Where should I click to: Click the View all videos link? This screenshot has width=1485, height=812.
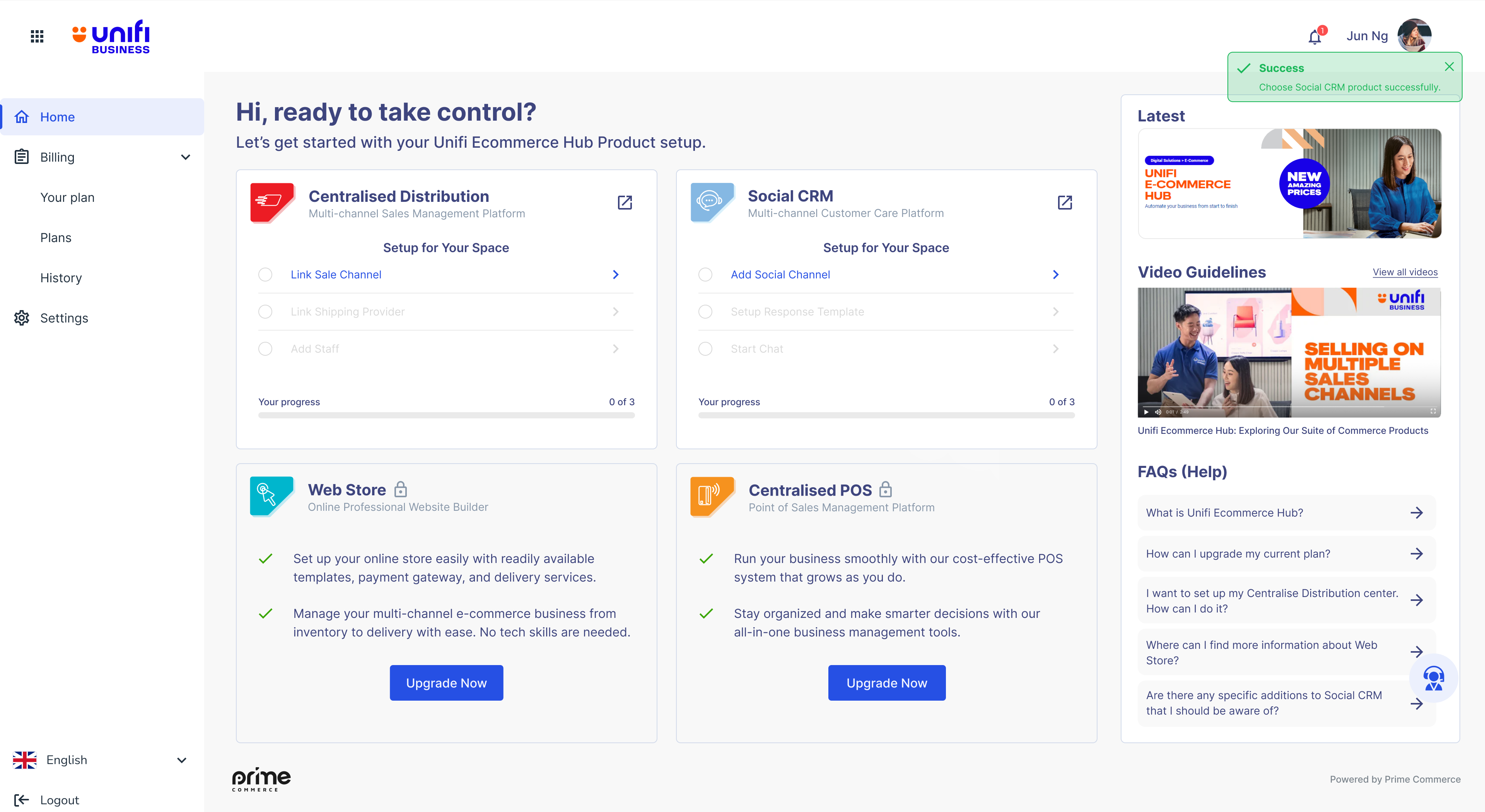click(x=1405, y=272)
